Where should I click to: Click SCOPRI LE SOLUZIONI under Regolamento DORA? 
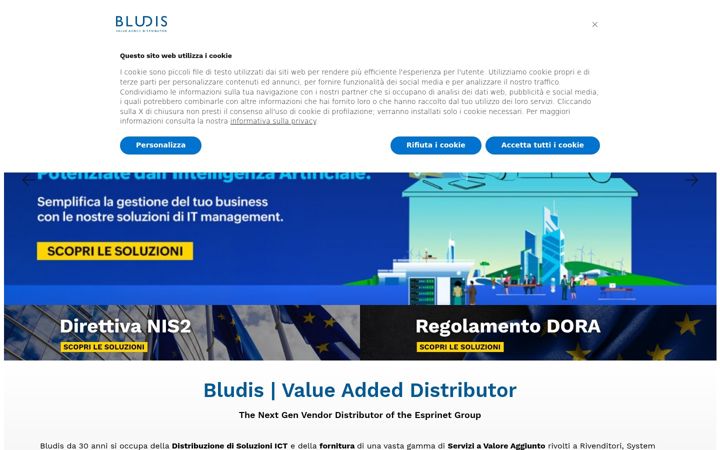click(x=460, y=347)
